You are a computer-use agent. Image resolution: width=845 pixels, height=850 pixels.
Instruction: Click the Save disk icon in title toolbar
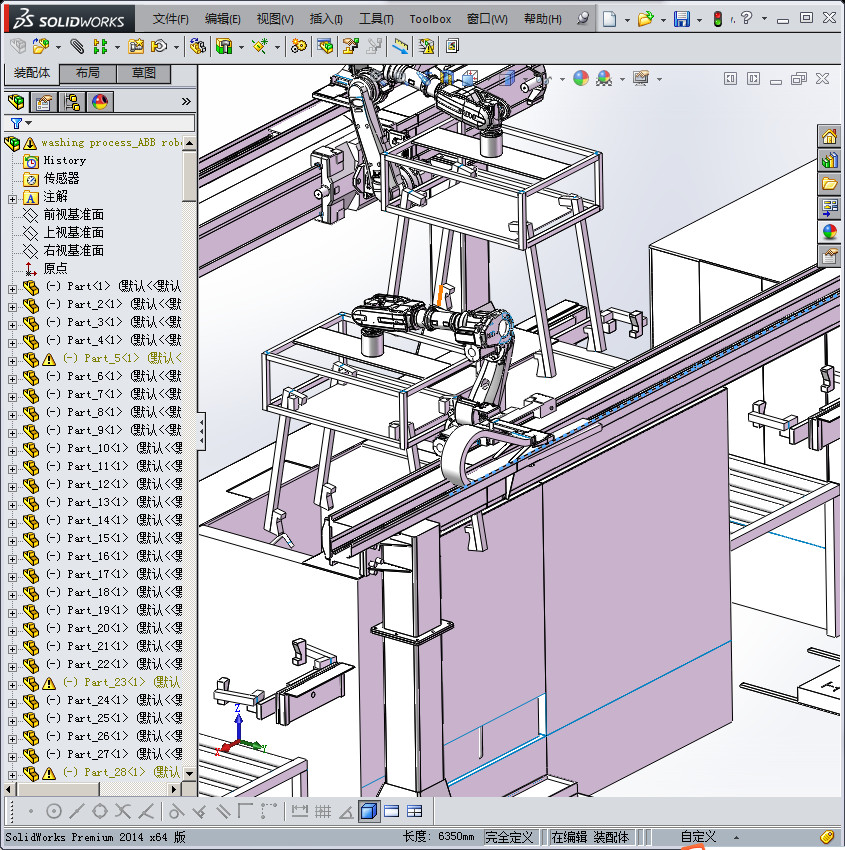pos(681,19)
